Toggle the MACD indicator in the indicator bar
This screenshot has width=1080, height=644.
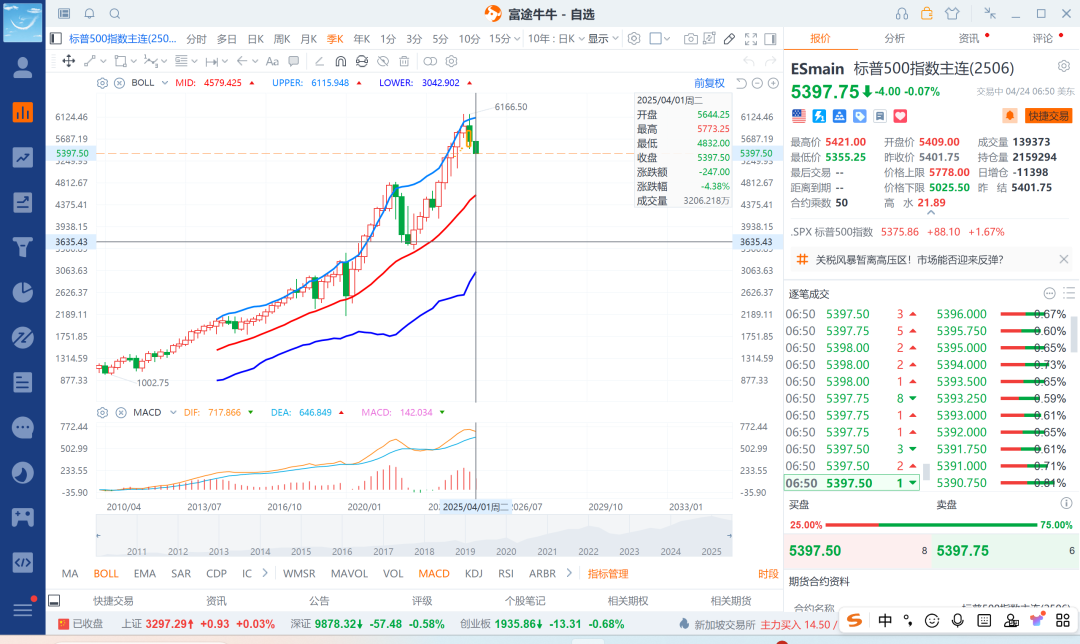pos(434,574)
